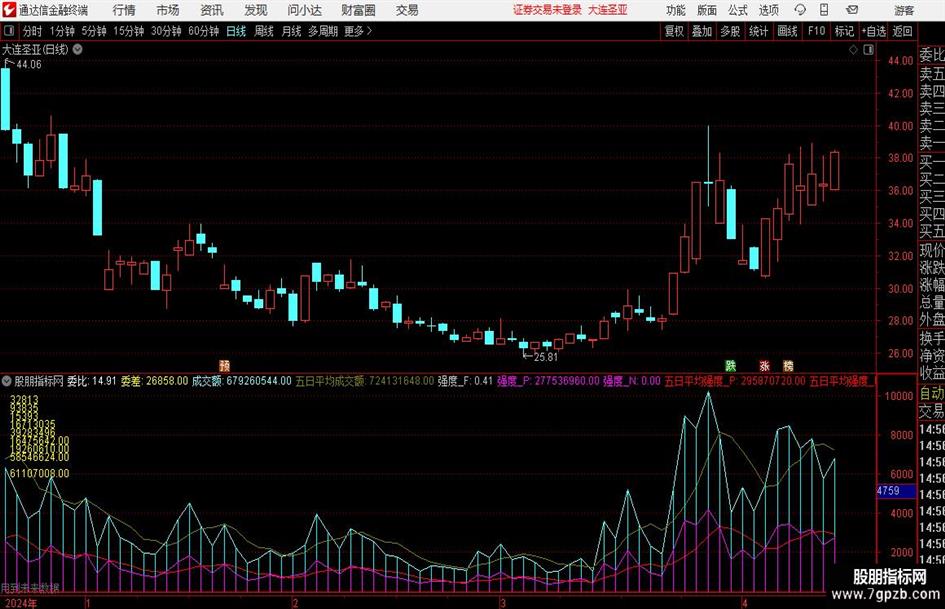This screenshot has width=945, height=609.
Task: Open the 功能 menu
Action: [x=676, y=10]
